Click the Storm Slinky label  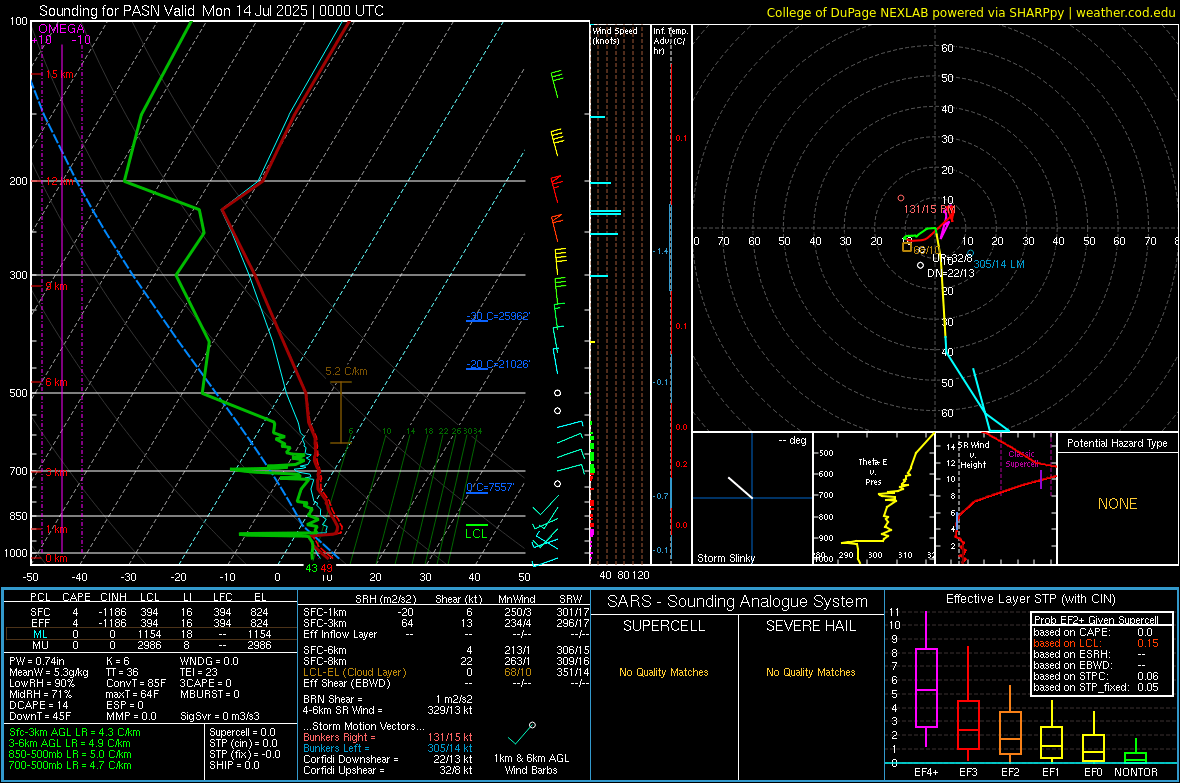tap(725, 558)
